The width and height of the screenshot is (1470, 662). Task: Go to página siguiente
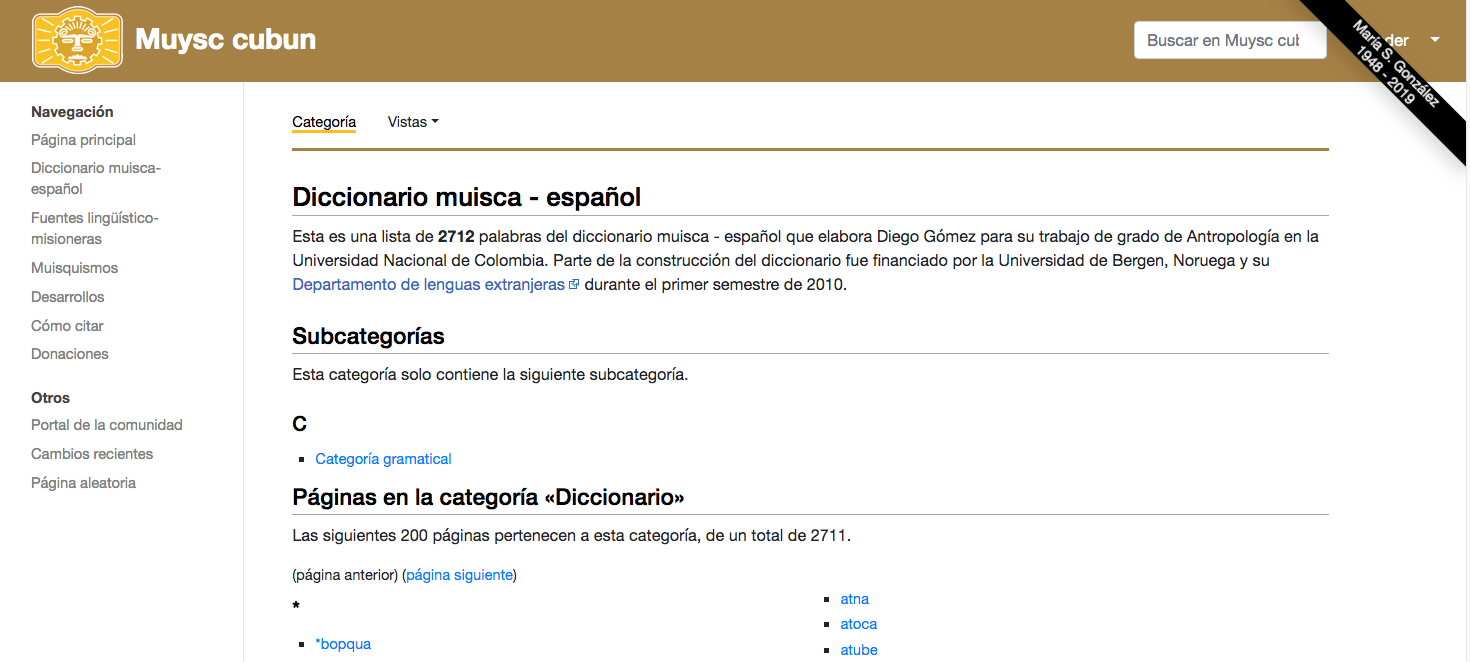(x=460, y=575)
